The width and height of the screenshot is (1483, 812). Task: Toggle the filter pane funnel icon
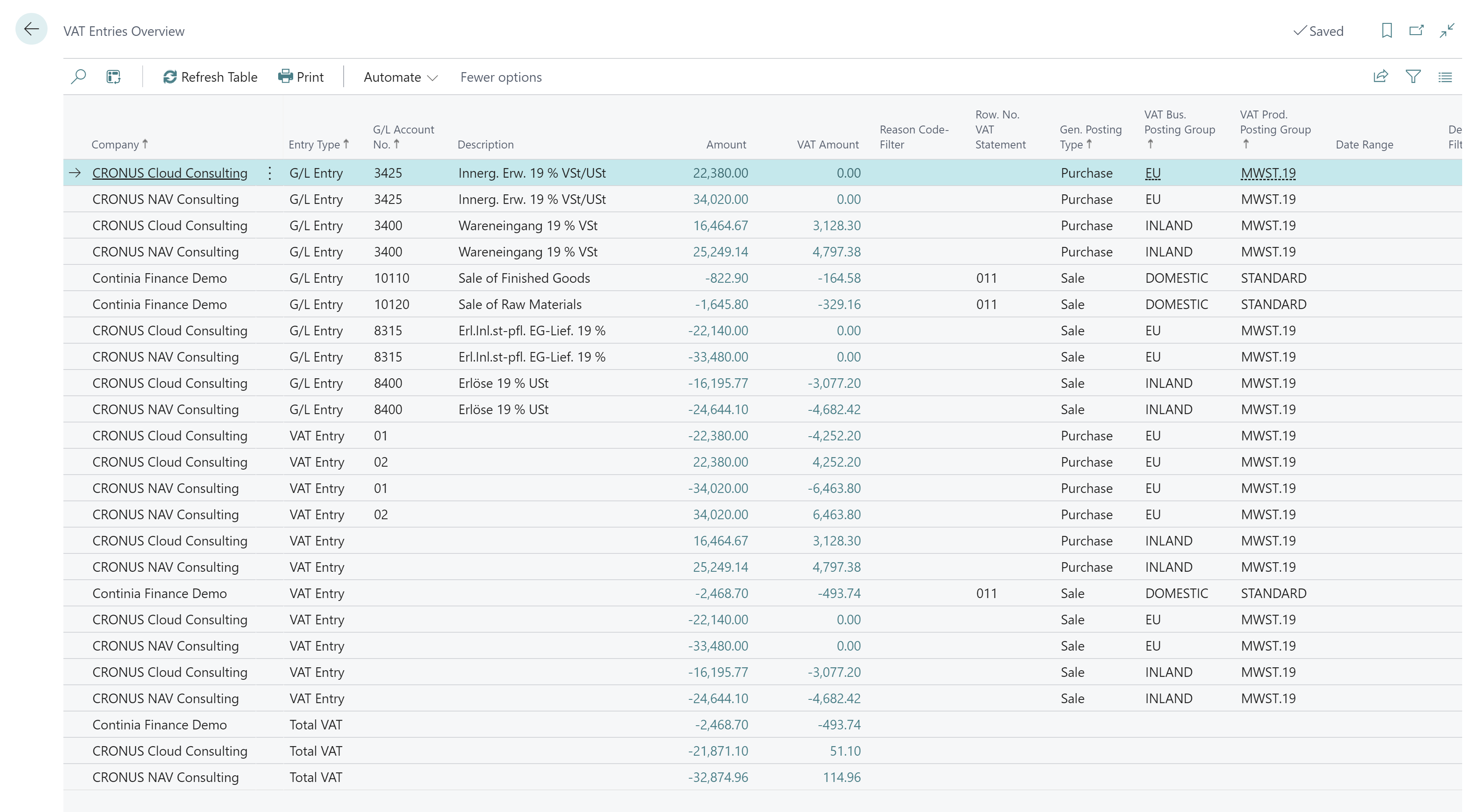pos(1413,77)
